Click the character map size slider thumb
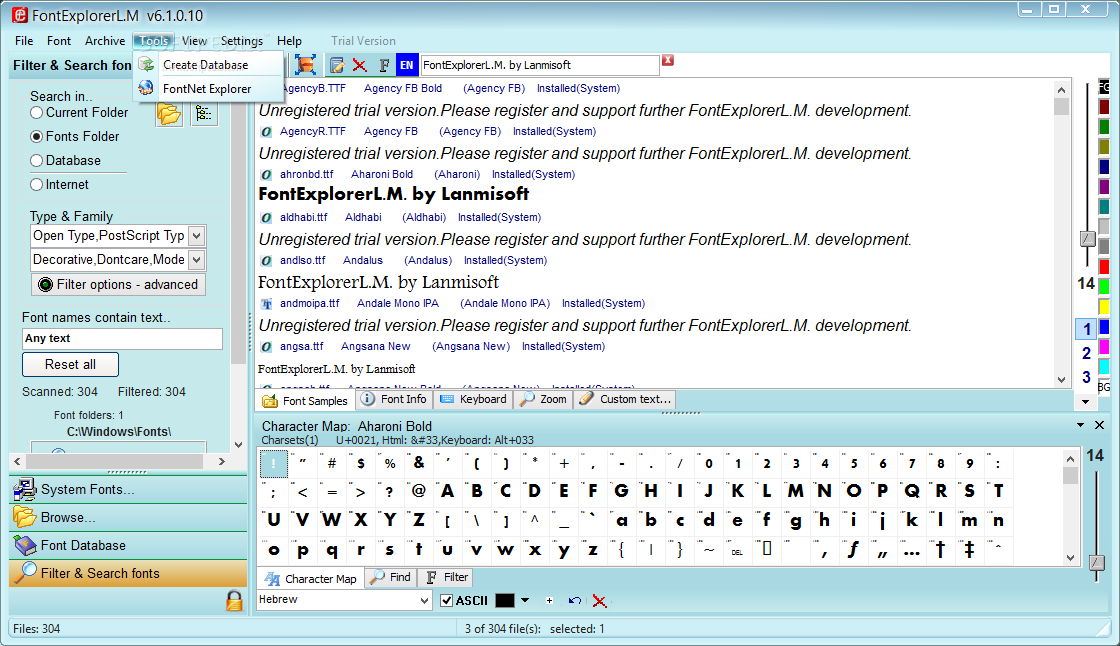 pos(1097,562)
